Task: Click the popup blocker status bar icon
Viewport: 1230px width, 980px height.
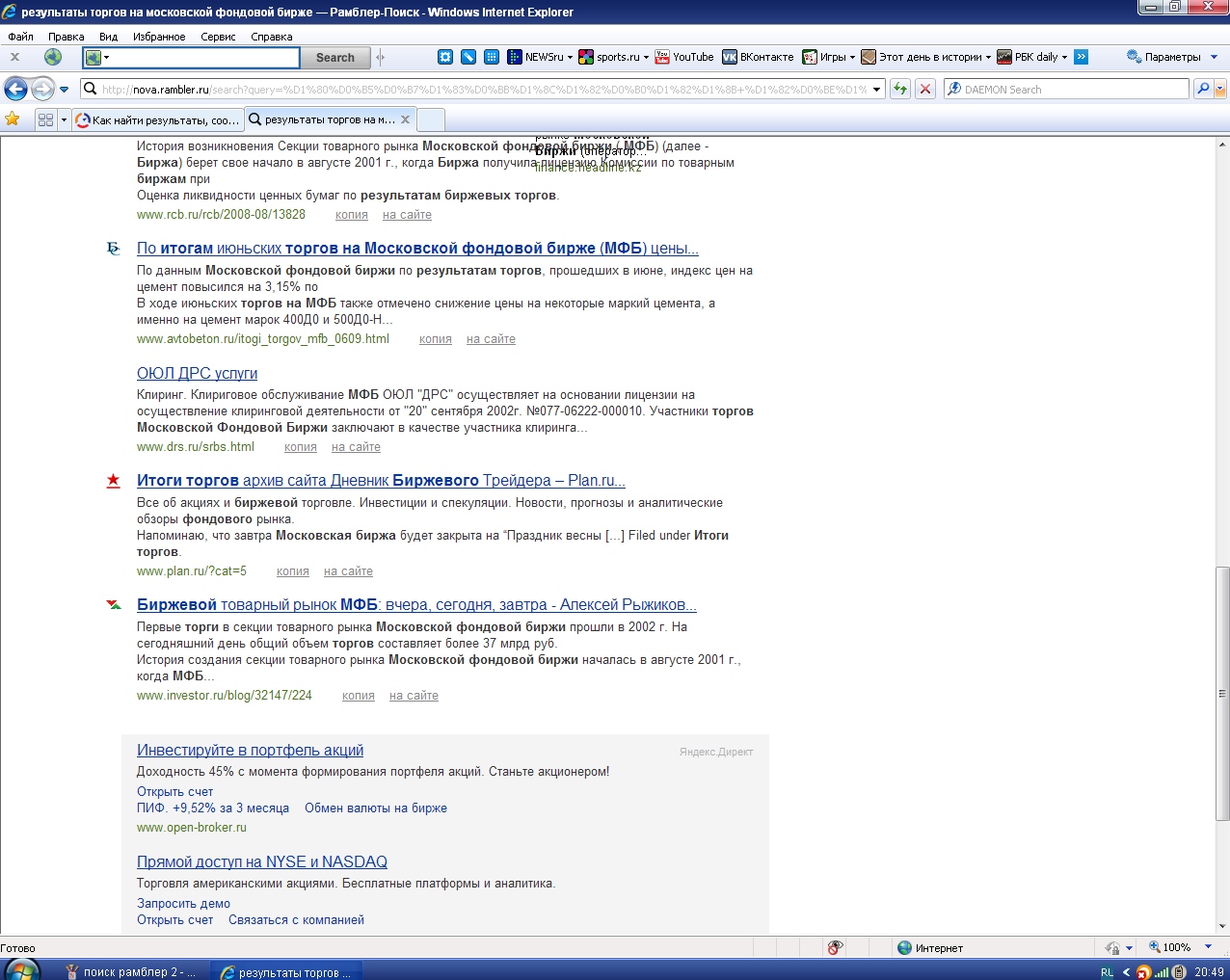Action: [835, 948]
